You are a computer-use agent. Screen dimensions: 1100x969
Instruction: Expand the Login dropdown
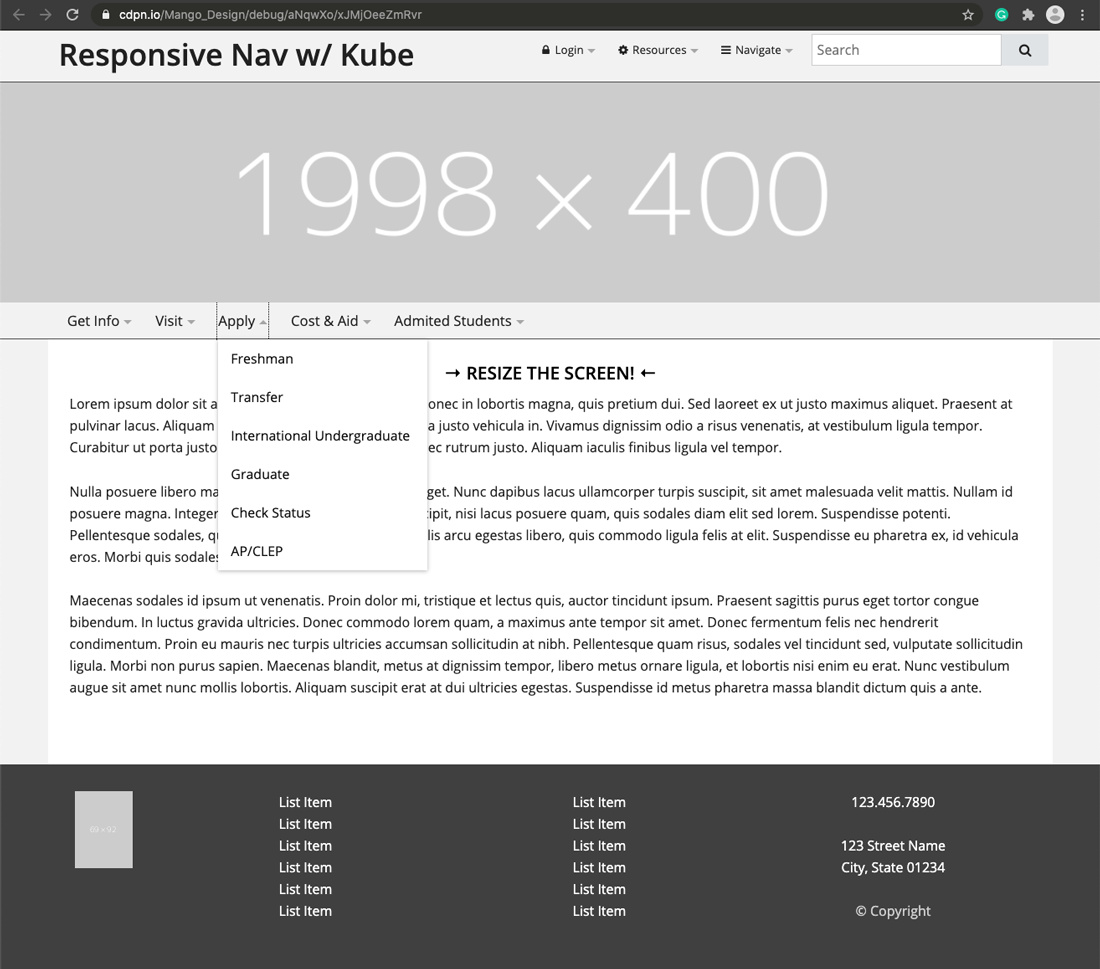coord(568,50)
